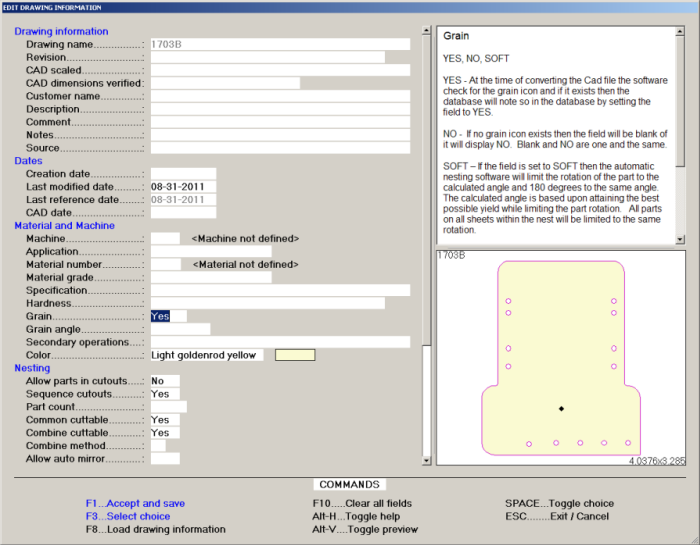
Task: Click the Grain field set to Yes
Action: click(x=167, y=316)
